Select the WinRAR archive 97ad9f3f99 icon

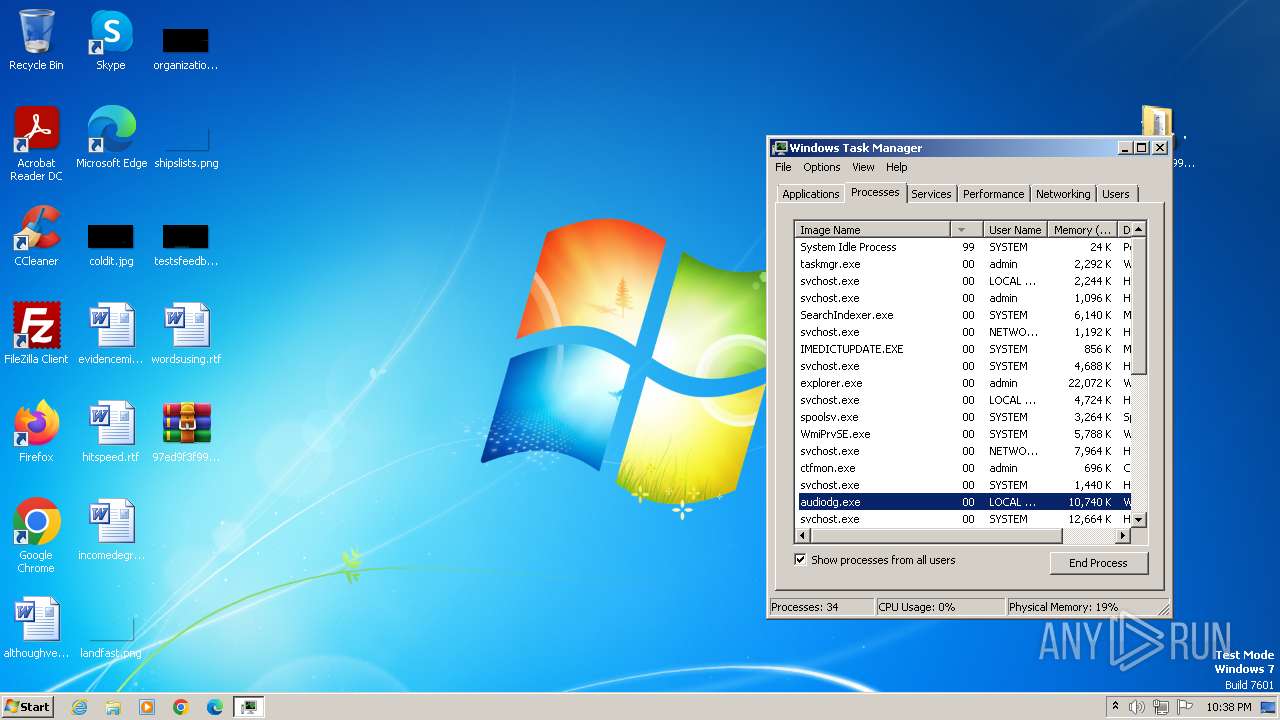tap(186, 432)
